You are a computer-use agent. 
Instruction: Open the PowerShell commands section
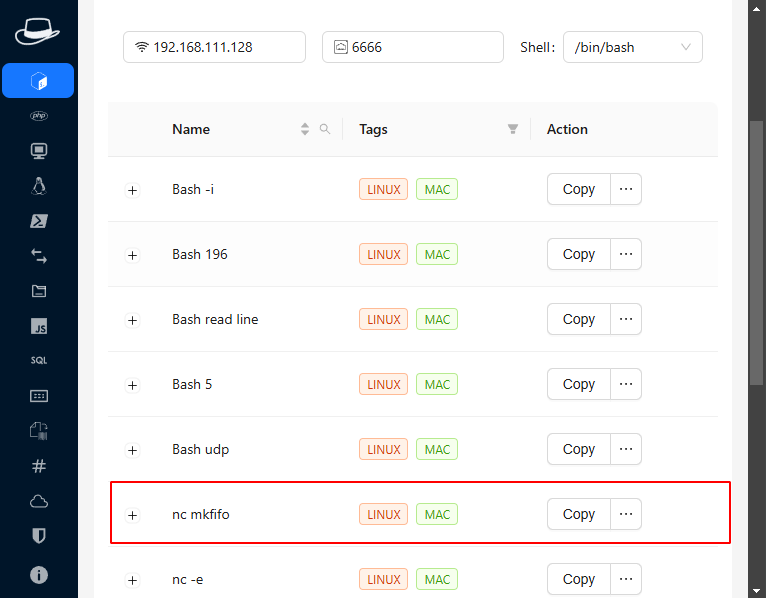pos(39,221)
